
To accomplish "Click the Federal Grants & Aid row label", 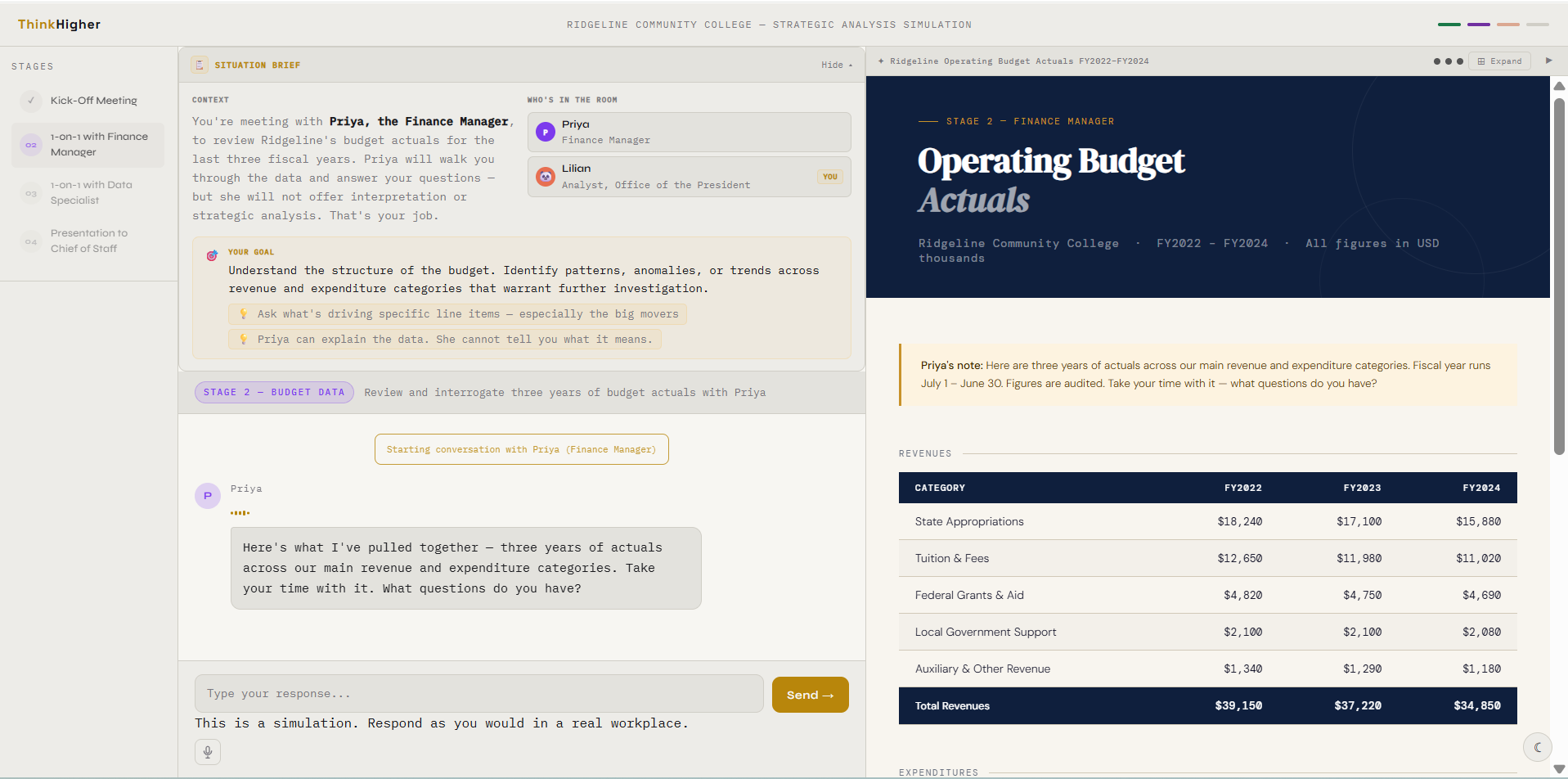I will (969, 595).
